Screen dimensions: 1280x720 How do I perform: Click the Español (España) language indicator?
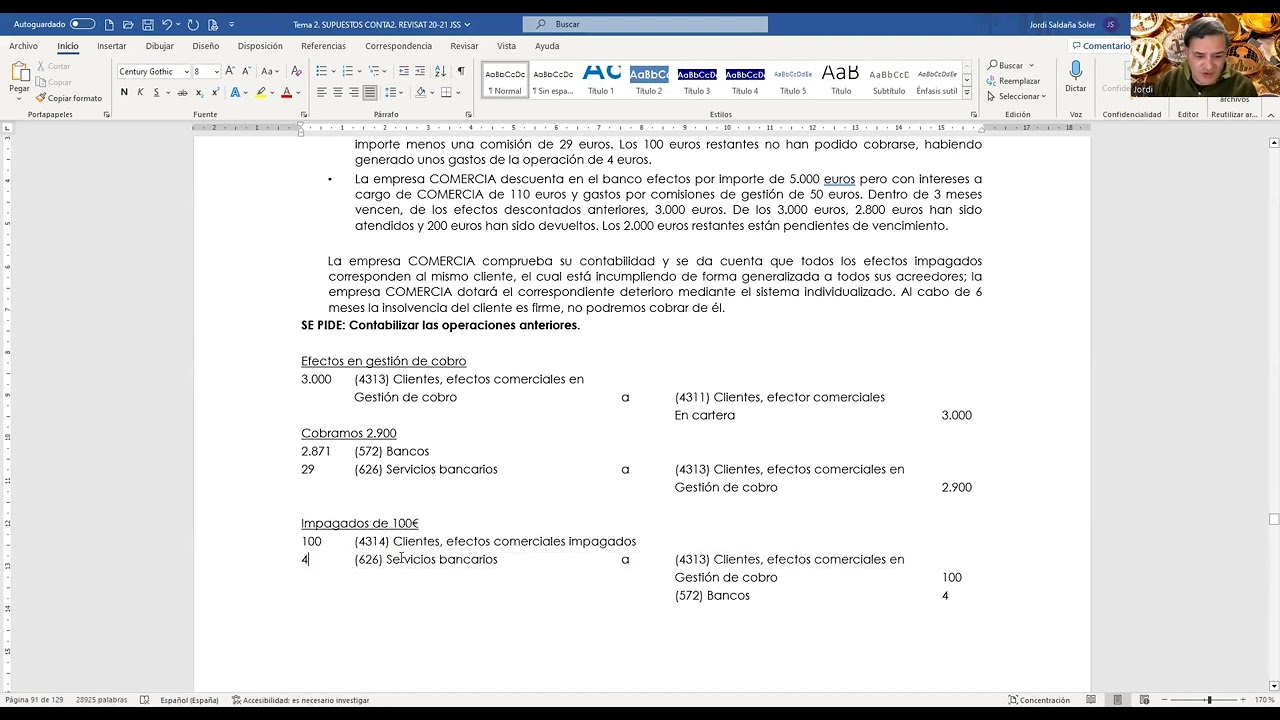click(189, 700)
